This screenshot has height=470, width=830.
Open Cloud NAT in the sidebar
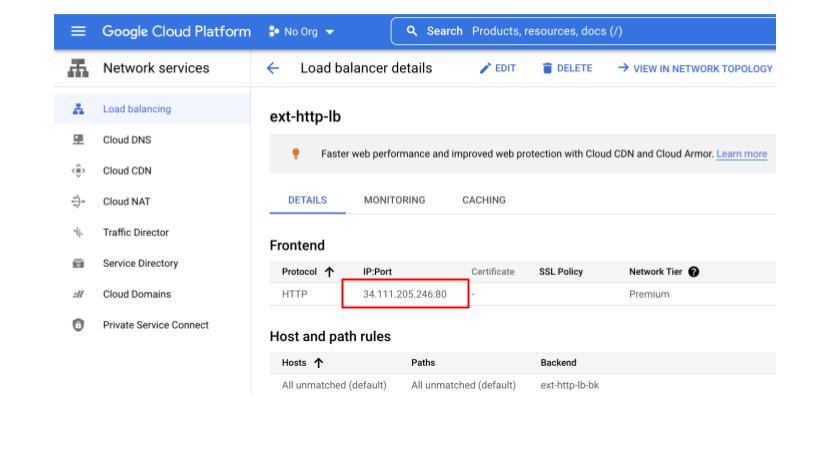[127, 201]
